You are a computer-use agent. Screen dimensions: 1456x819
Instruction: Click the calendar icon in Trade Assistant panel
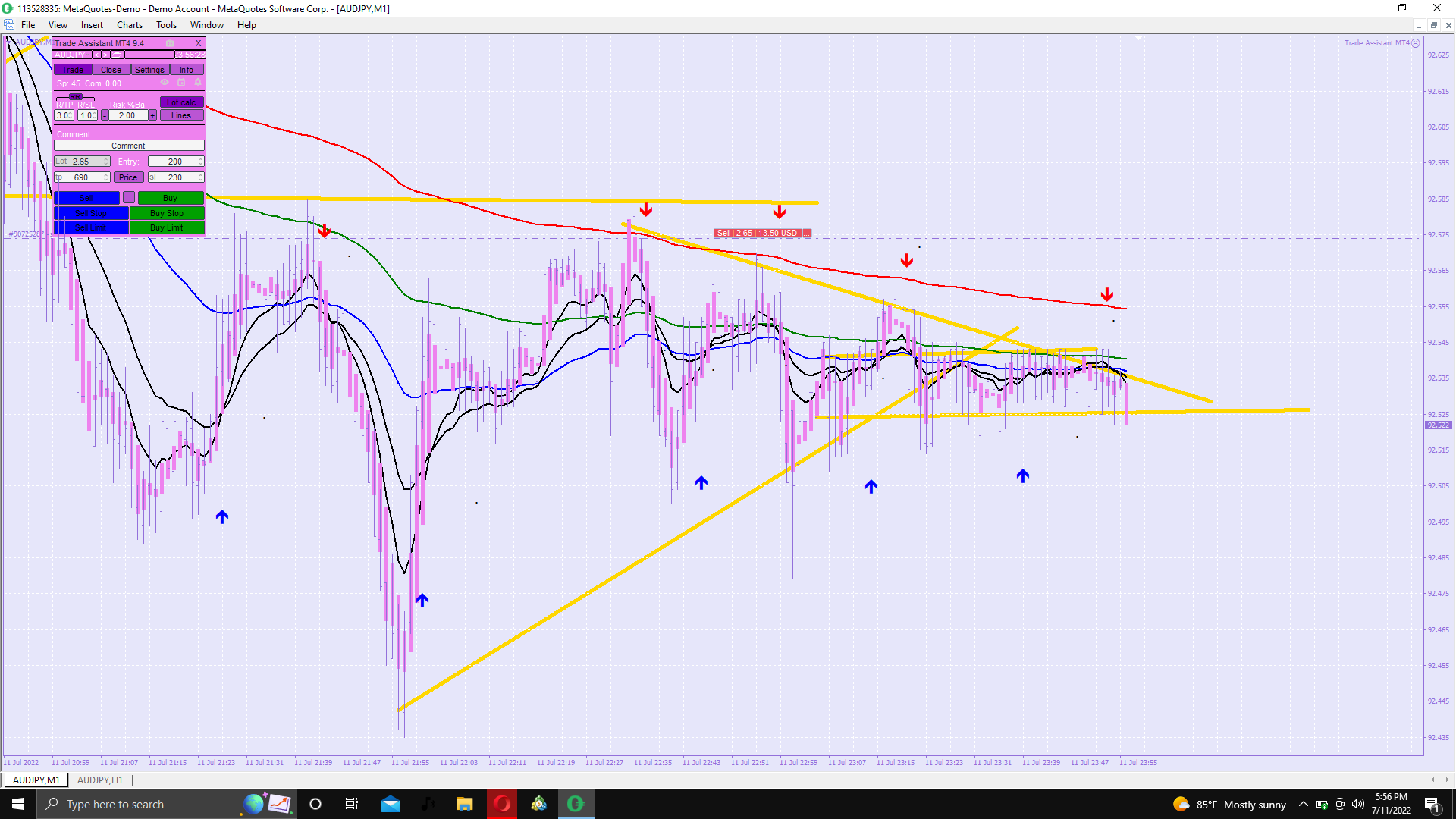click(x=181, y=82)
